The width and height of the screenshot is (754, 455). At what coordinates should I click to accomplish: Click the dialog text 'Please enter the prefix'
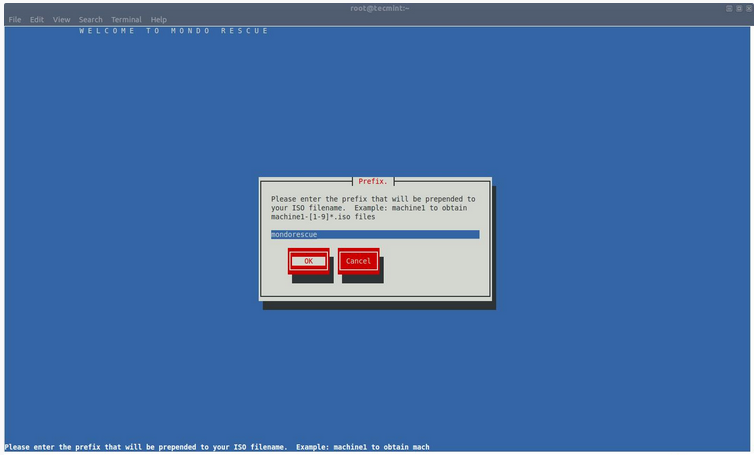pyautogui.click(x=319, y=199)
